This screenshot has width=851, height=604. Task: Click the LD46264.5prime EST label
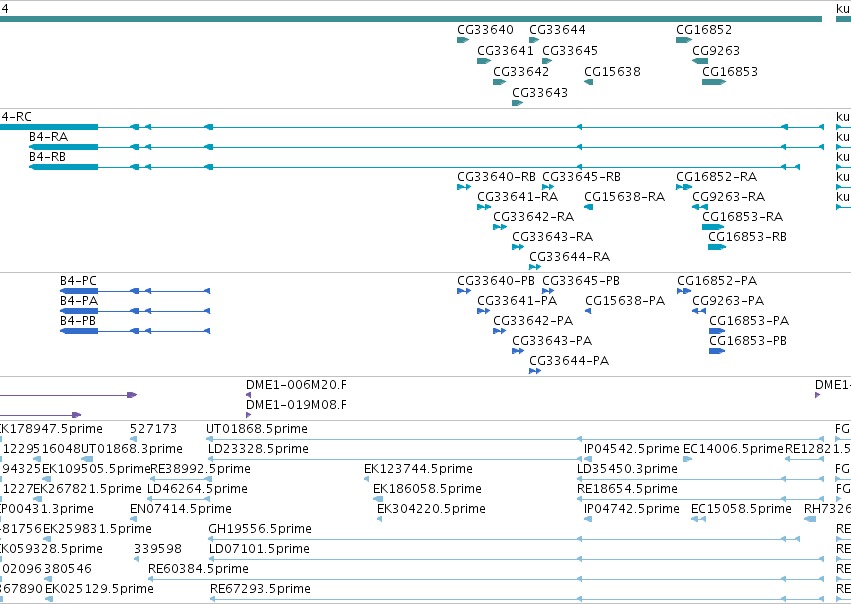[198, 489]
